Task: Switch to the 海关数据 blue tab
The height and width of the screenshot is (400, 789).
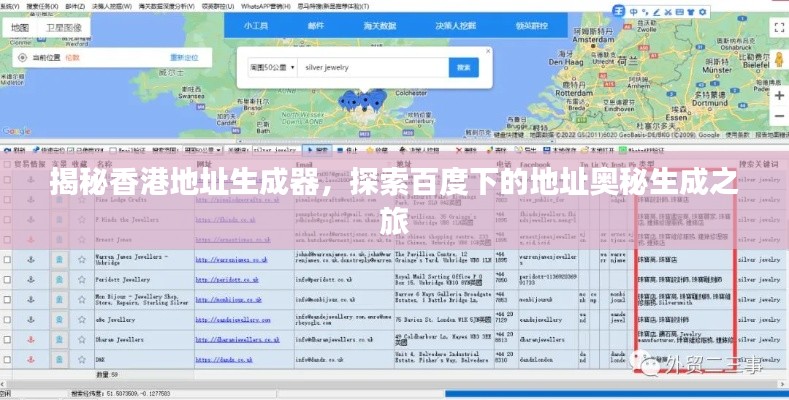Action: coord(380,26)
